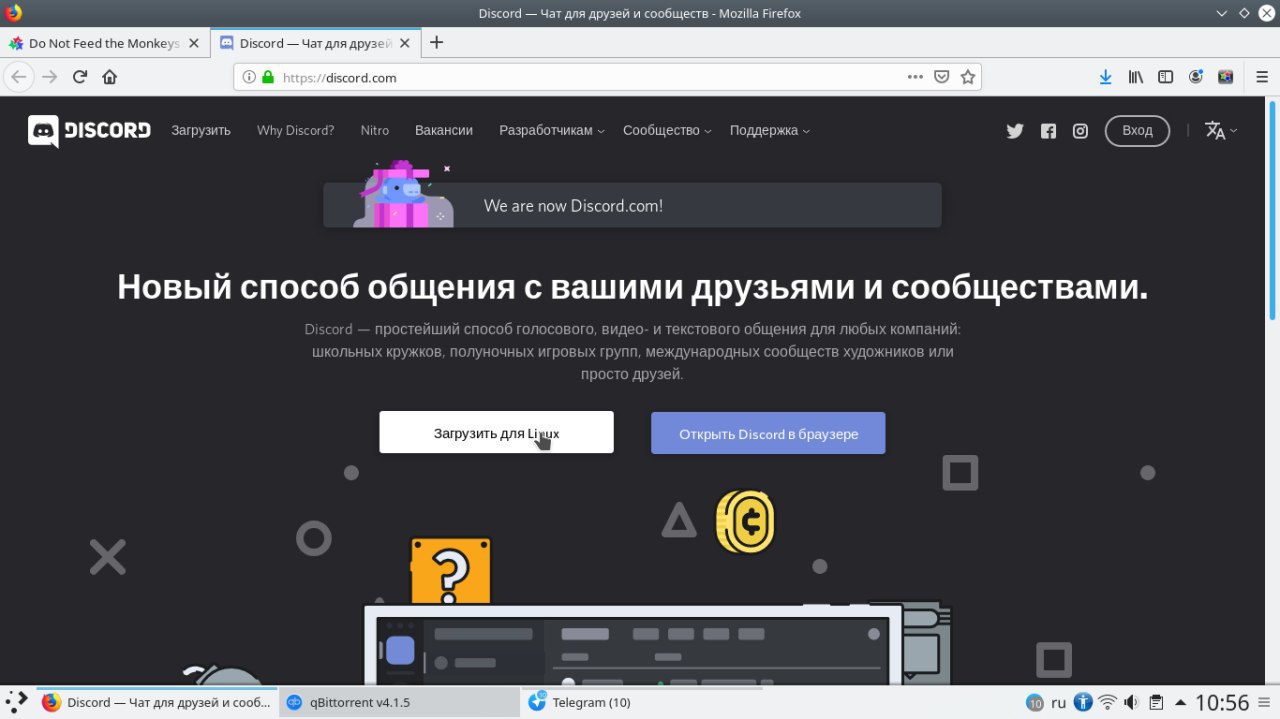The image size is (1280, 719).
Task: Close the Do Not Feed the Monkeys tab
Action: [x=195, y=43]
